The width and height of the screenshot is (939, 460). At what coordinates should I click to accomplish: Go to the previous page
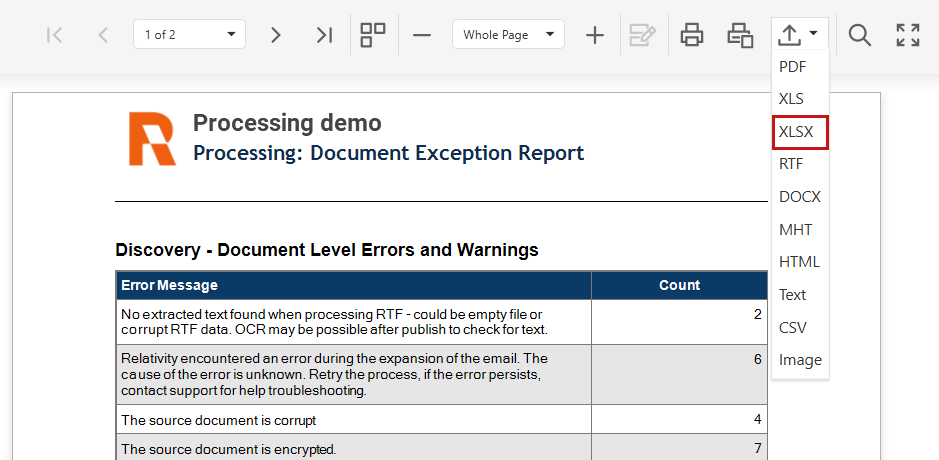[x=103, y=35]
